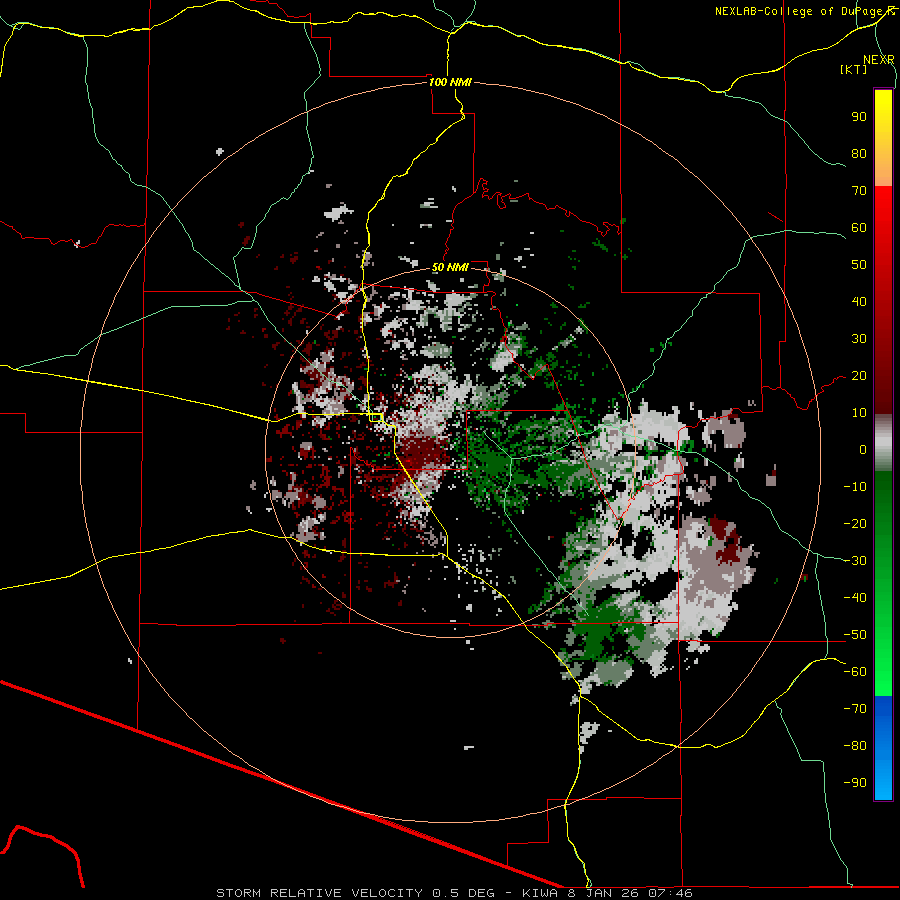Screen dimensions: 900x900
Task: Click the 80 value on velocity scale
Action: (x=859, y=154)
